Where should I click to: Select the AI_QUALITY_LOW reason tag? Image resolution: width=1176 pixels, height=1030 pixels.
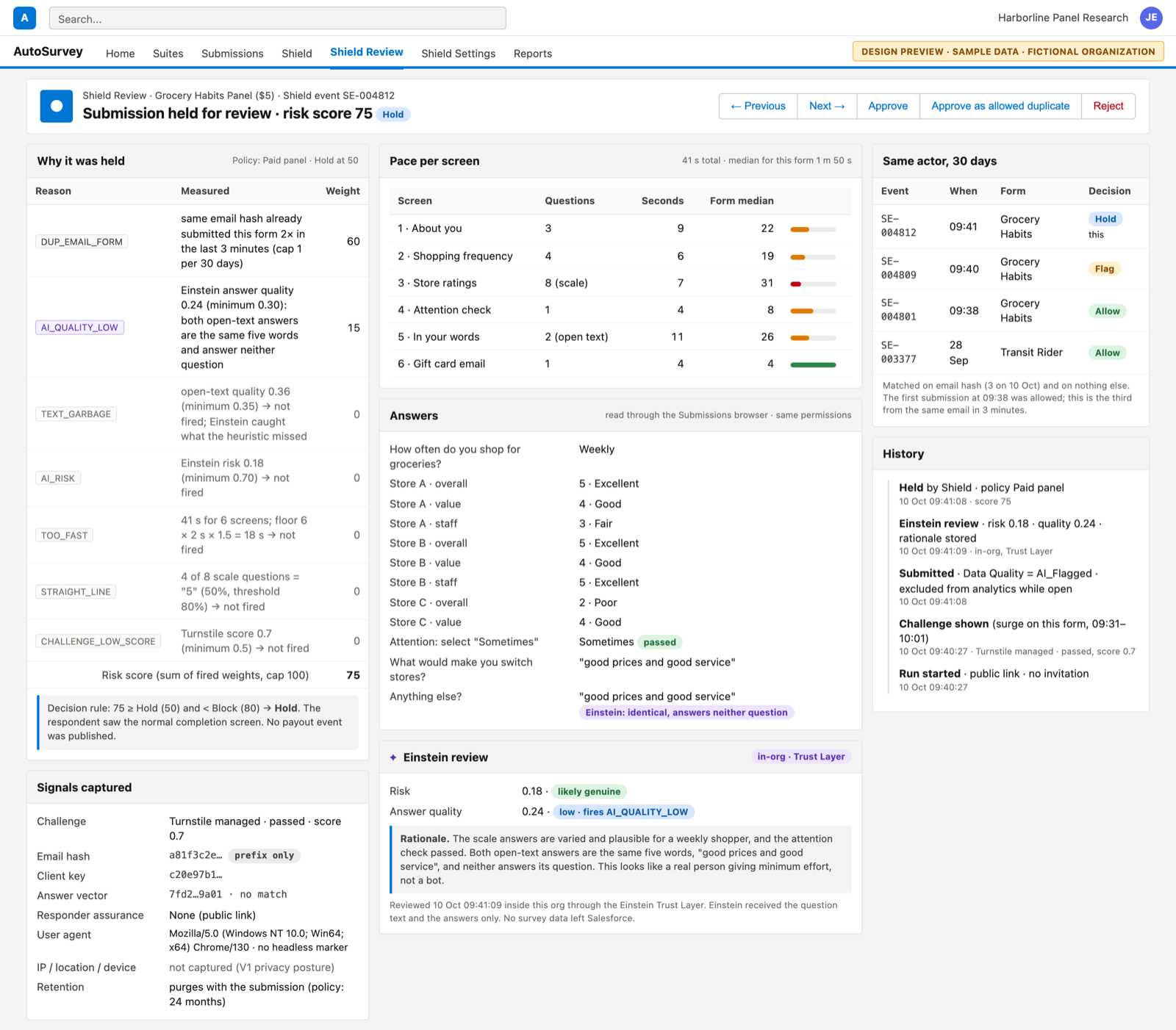[79, 328]
